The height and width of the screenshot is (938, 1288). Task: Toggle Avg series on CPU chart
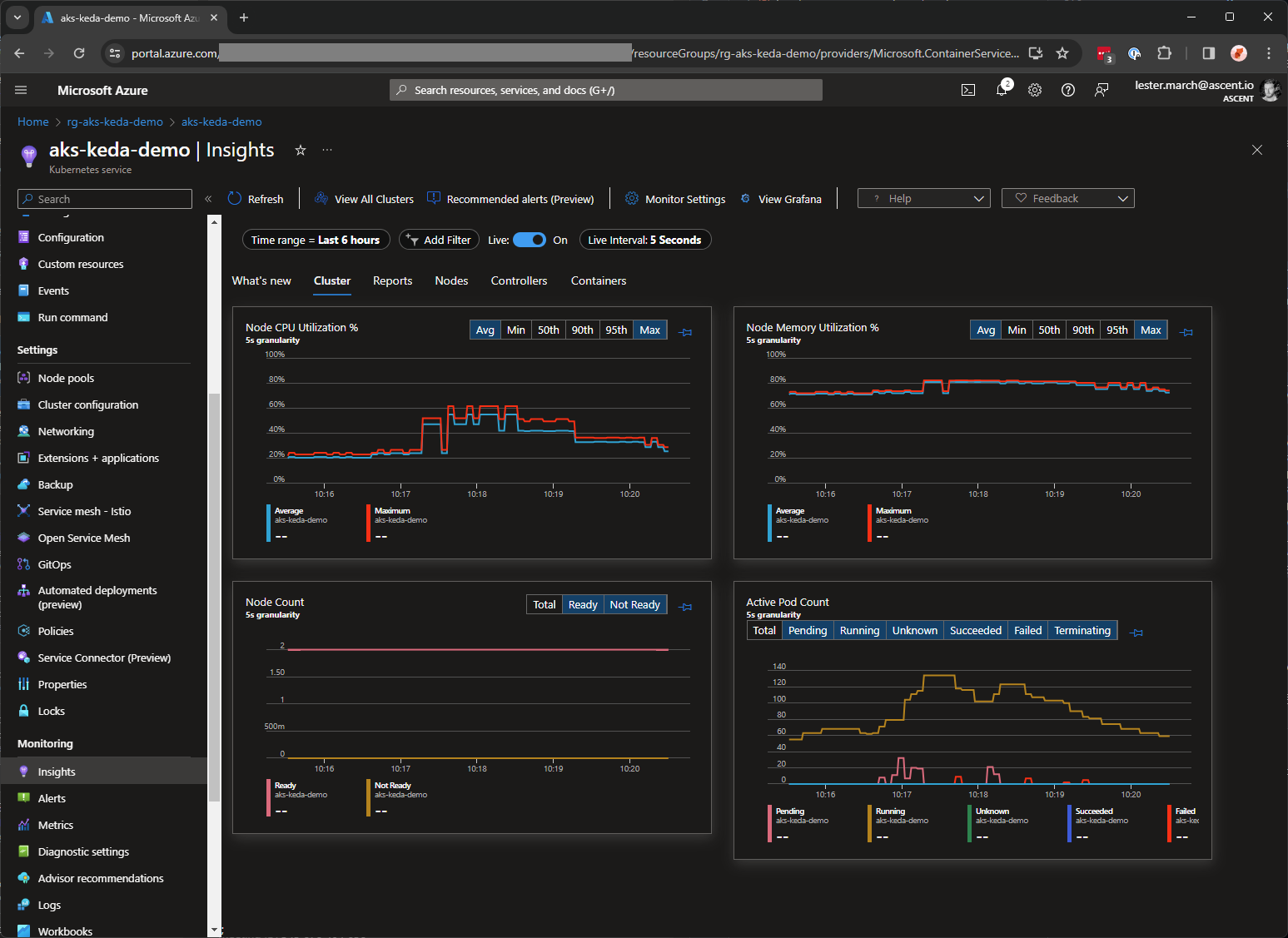pos(485,330)
